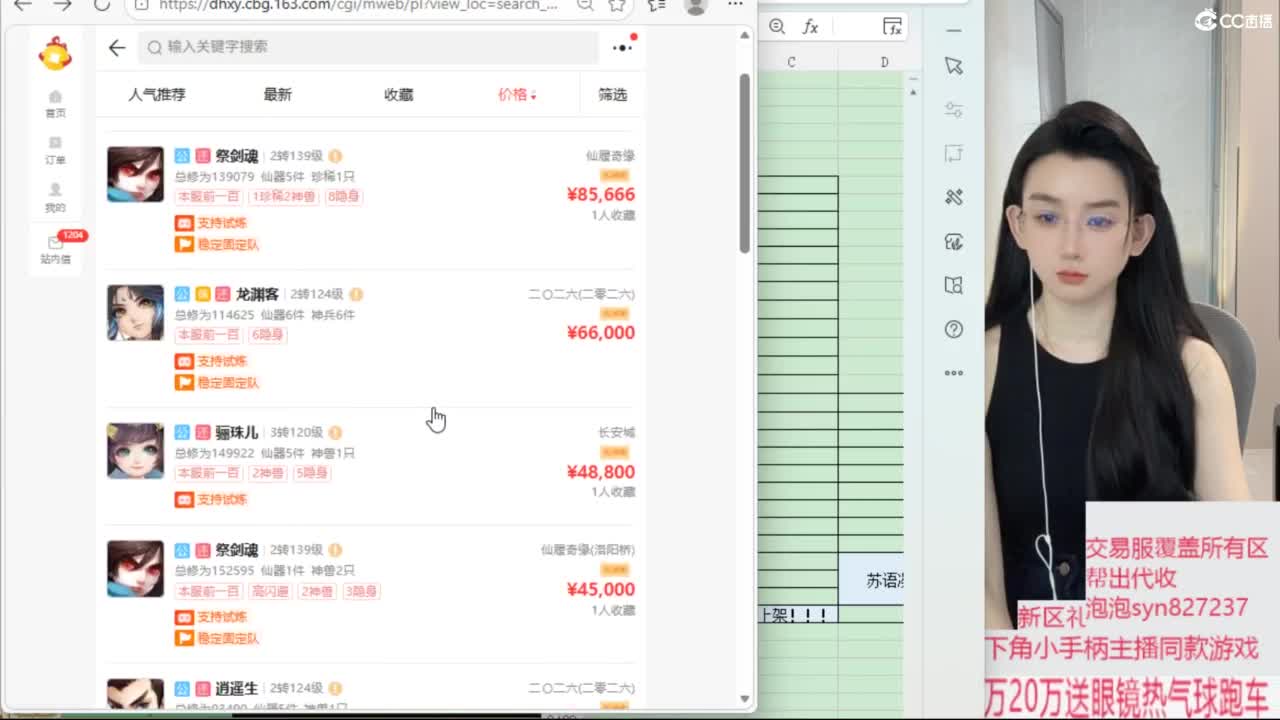
Task: Open the sliders settings icon in spreadsheet sidebar
Action: coord(953,110)
